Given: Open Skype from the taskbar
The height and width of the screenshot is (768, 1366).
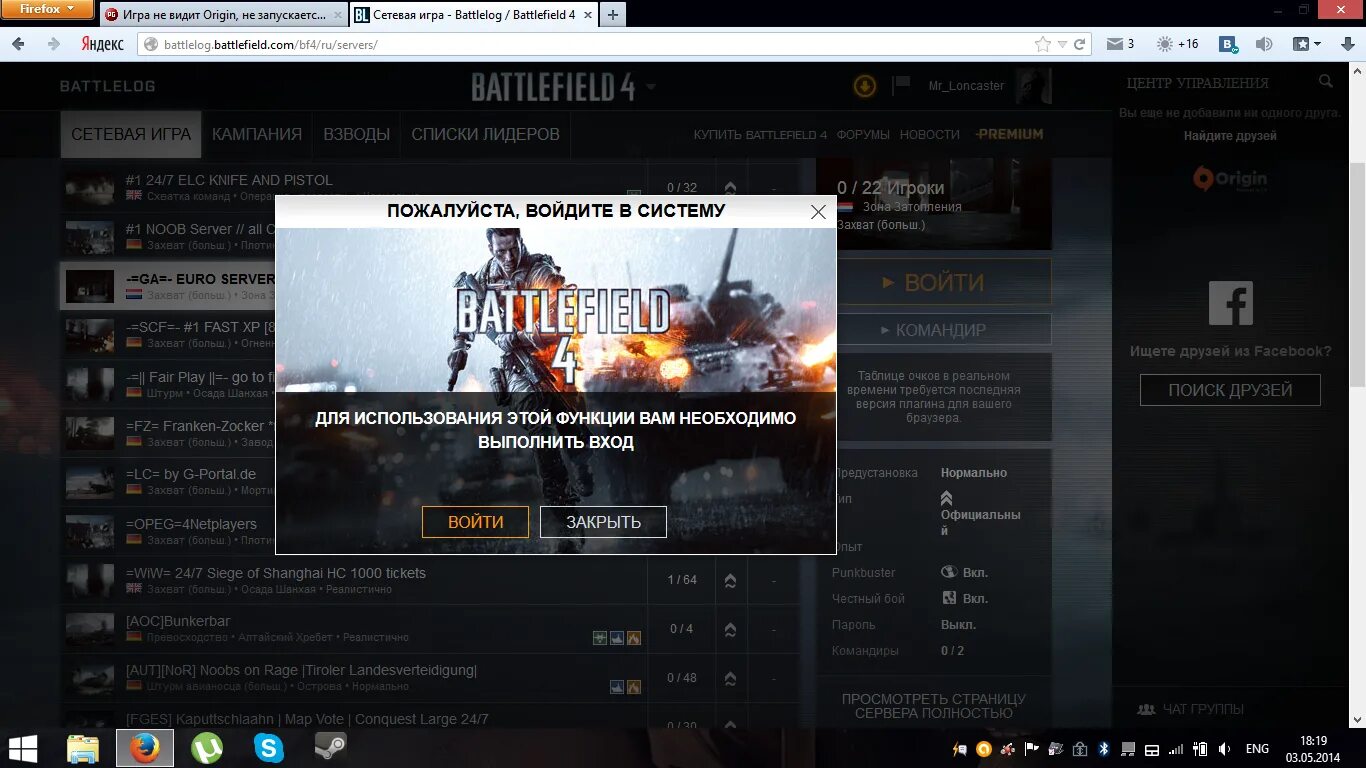Looking at the screenshot, I should click(268, 748).
